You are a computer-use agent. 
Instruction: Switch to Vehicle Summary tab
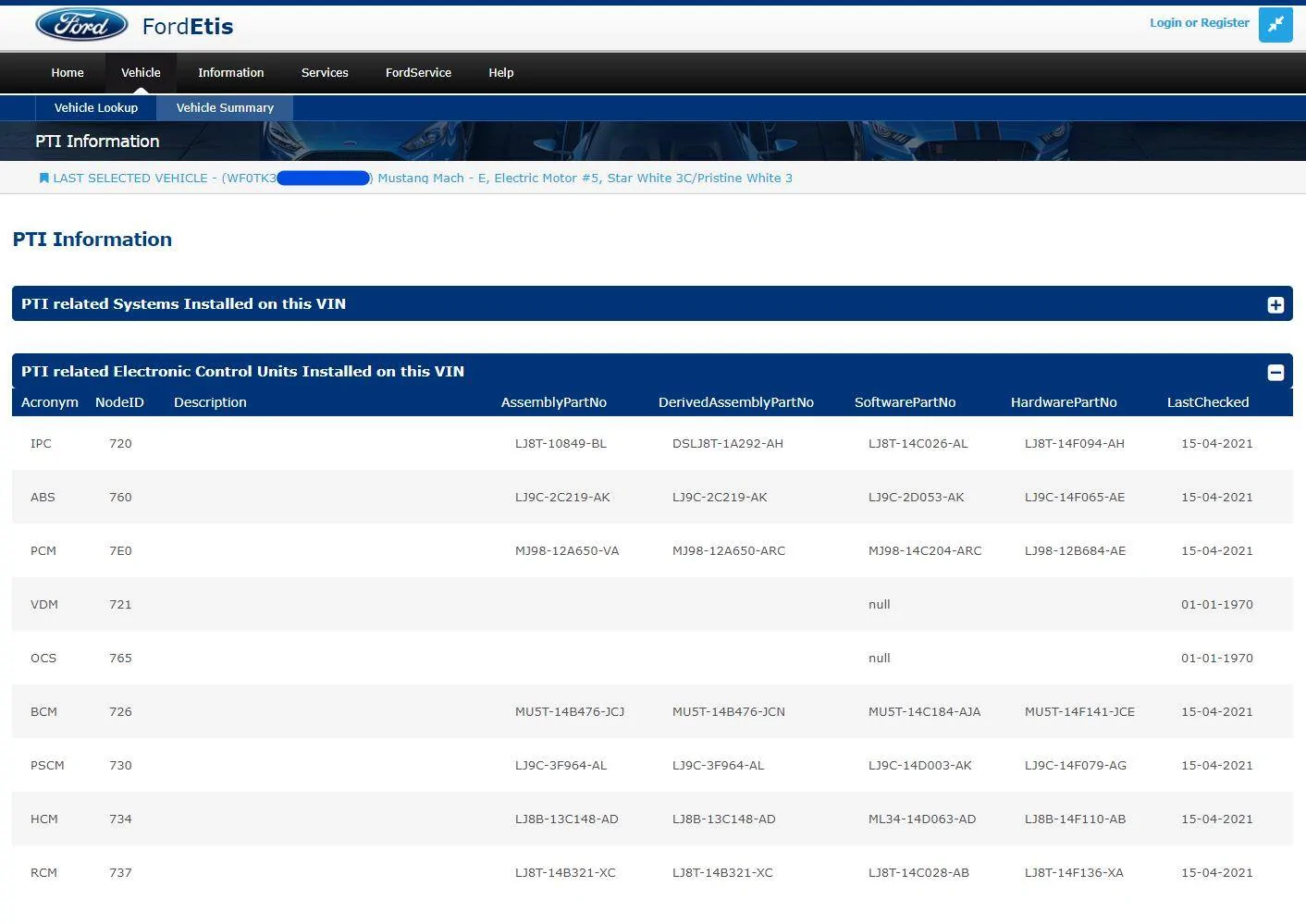(x=225, y=107)
